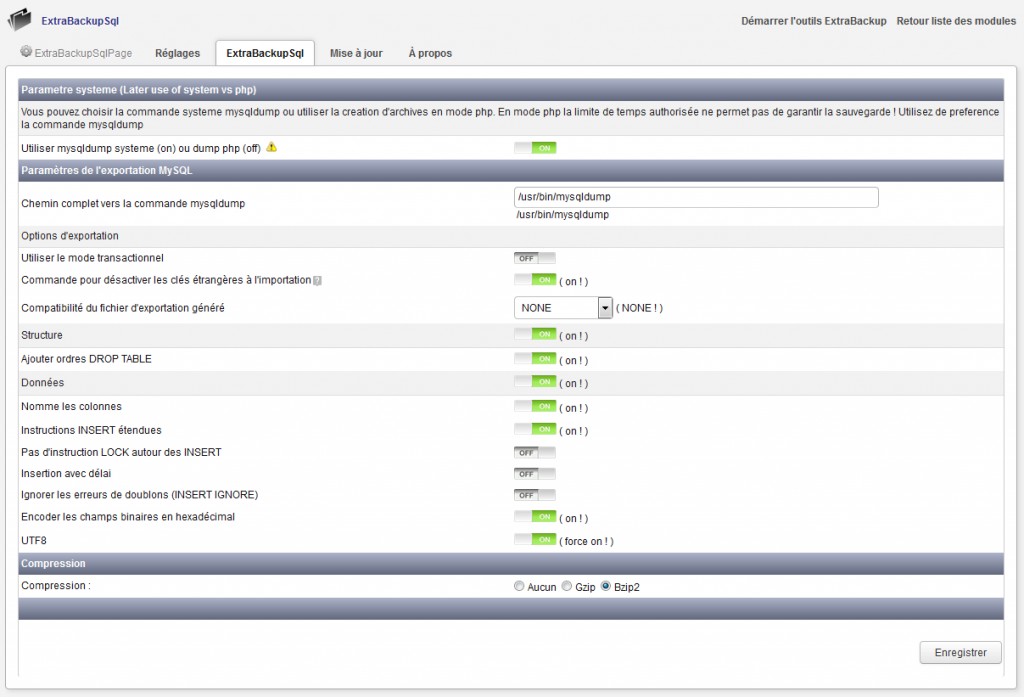Open the Mise à jour tab
1024x697 pixels.
tap(356, 54)
